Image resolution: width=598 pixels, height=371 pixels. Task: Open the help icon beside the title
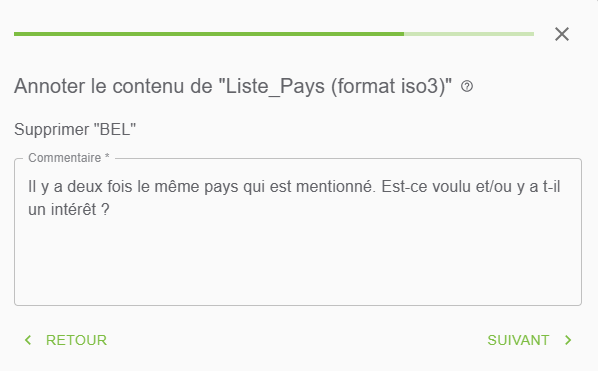(467, 87)
